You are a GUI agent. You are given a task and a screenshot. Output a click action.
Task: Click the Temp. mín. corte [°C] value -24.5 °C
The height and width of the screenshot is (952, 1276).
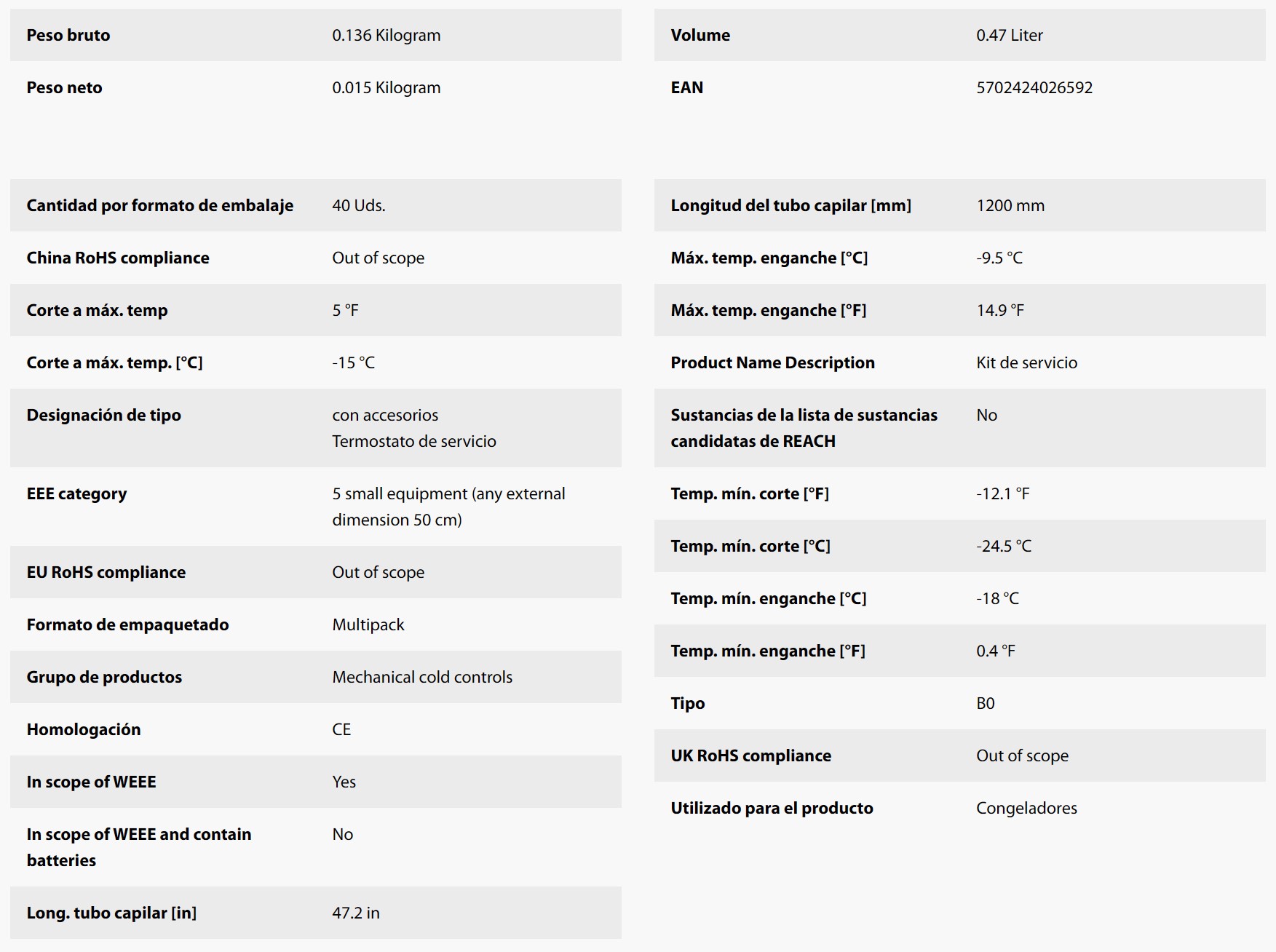click(x=1003, y=546)
